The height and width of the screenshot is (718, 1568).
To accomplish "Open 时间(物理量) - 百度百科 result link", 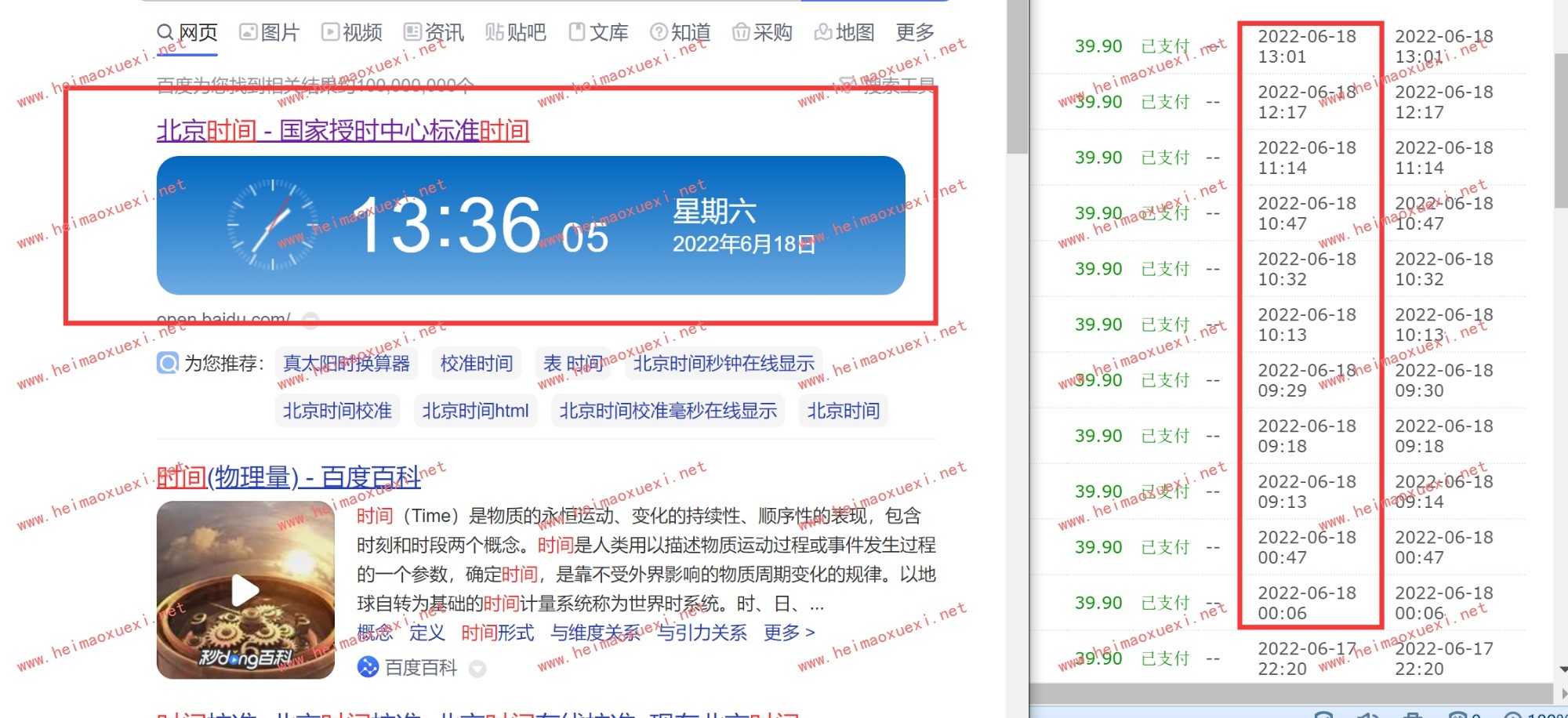I will [x=289, y=477].
